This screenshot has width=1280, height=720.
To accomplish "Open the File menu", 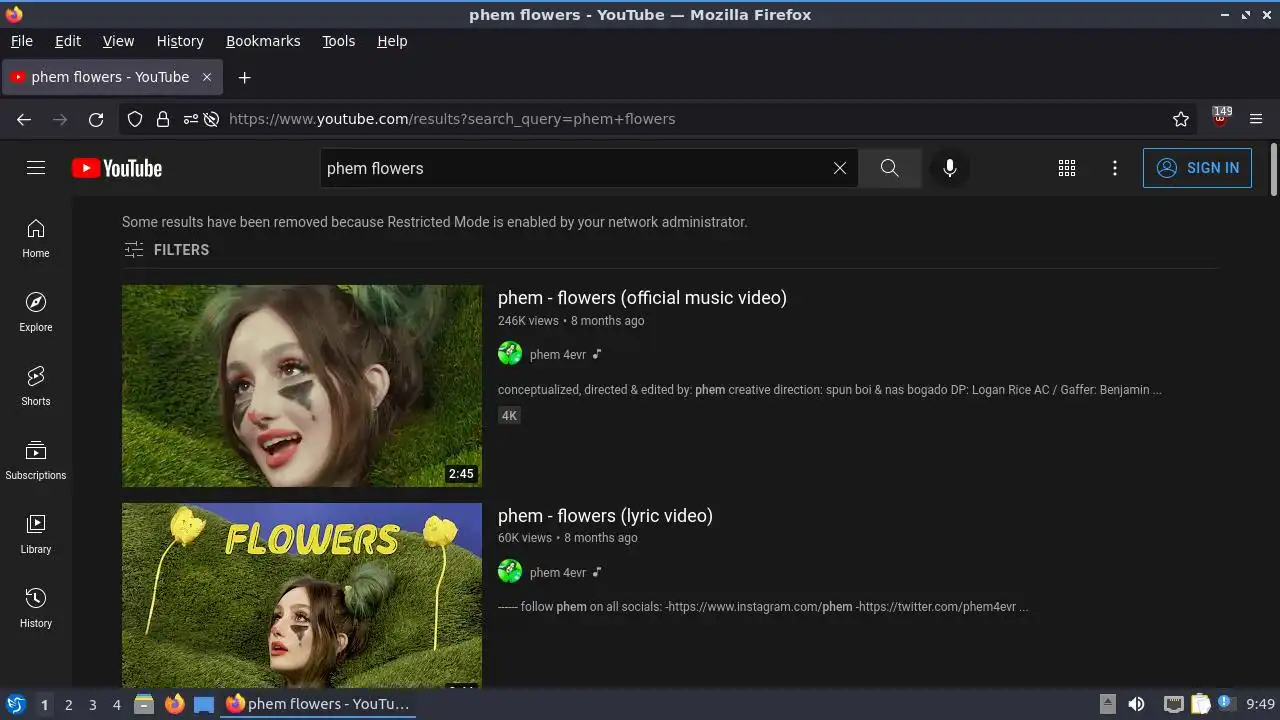I will (x=21, y=41).
